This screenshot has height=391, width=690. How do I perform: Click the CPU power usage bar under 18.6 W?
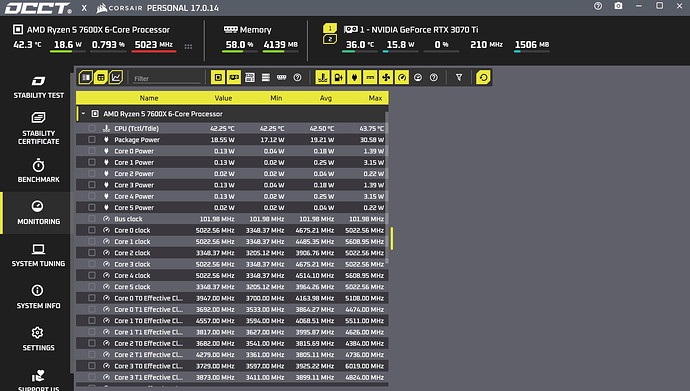pyautogui.click(x=67, y=51)
